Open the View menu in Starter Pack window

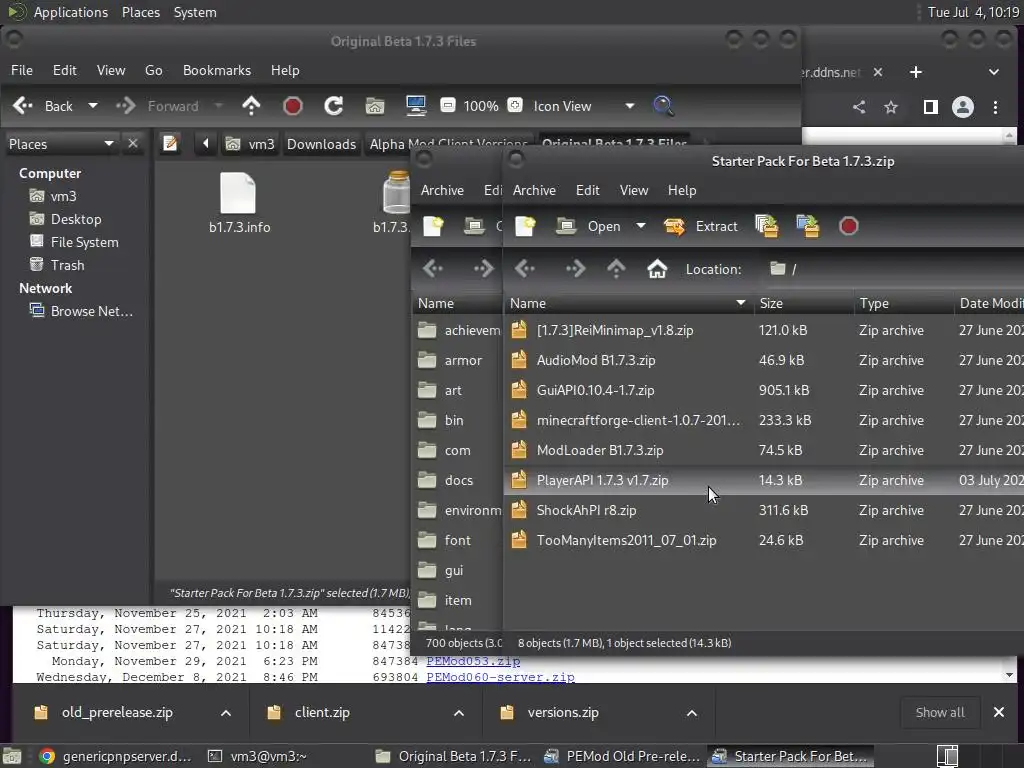[x=633, y=190]
